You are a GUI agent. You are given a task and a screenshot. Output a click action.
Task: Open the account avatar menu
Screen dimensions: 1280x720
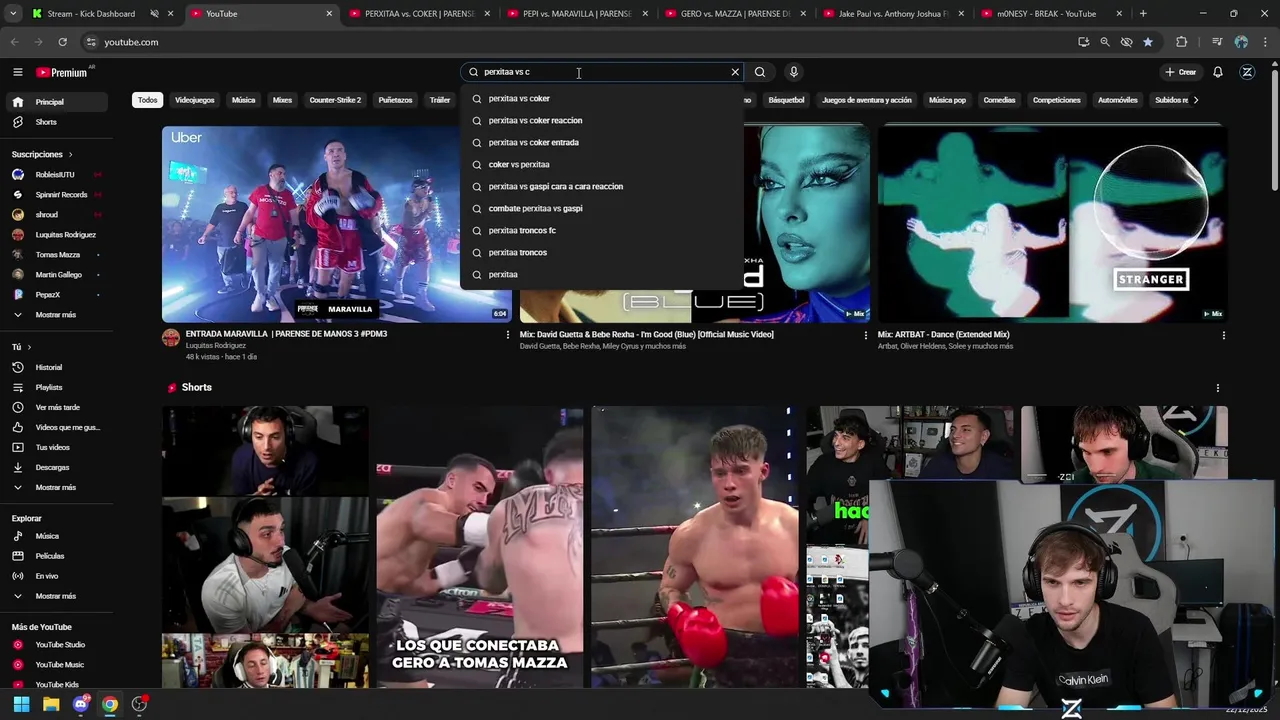click(x=1247, y=72)
